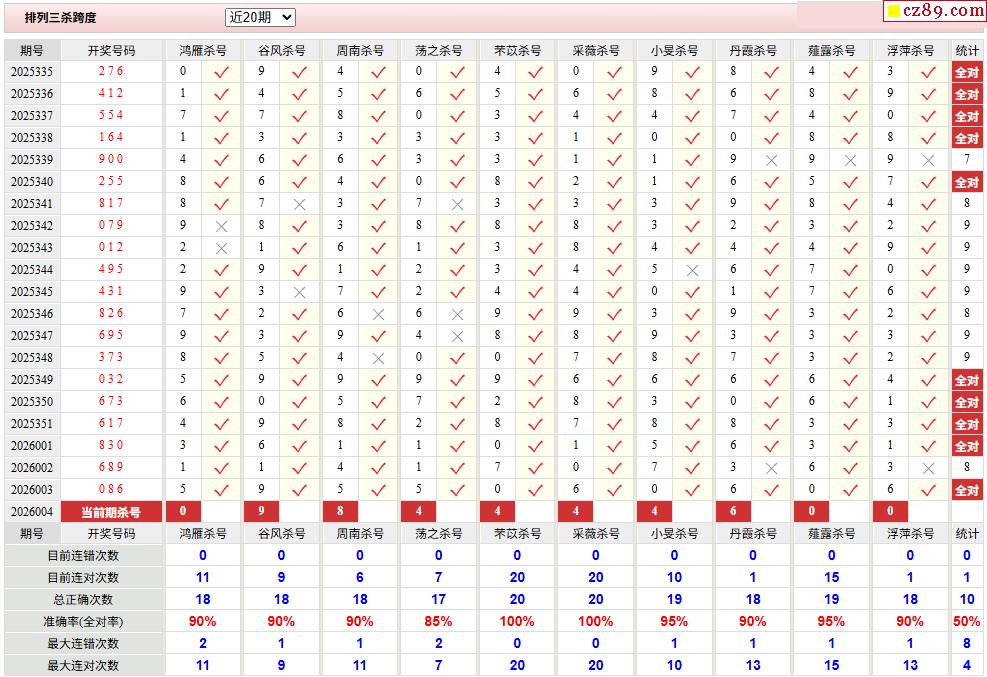
Task: Click the red current pick 9 under 谷风杀号
Action: (261, 512)
